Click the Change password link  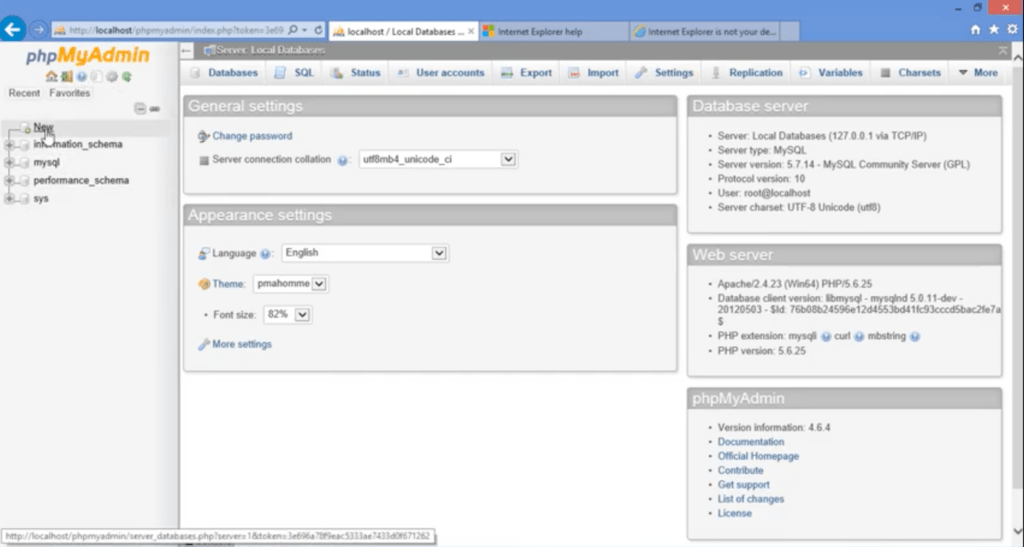(252, 136)
